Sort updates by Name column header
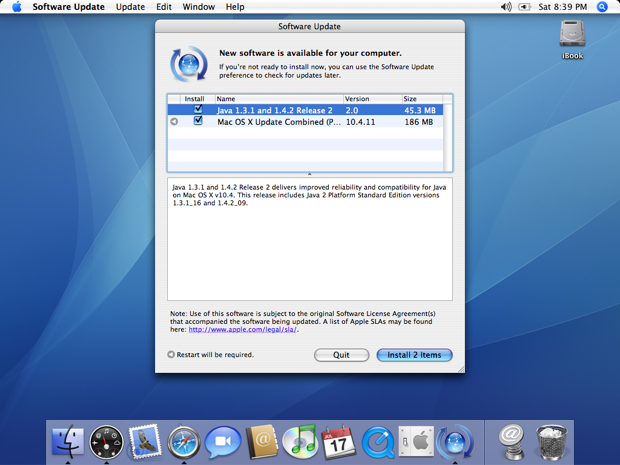Image resolution: width=620 pixels, height=465 pixels. [279, 99]
